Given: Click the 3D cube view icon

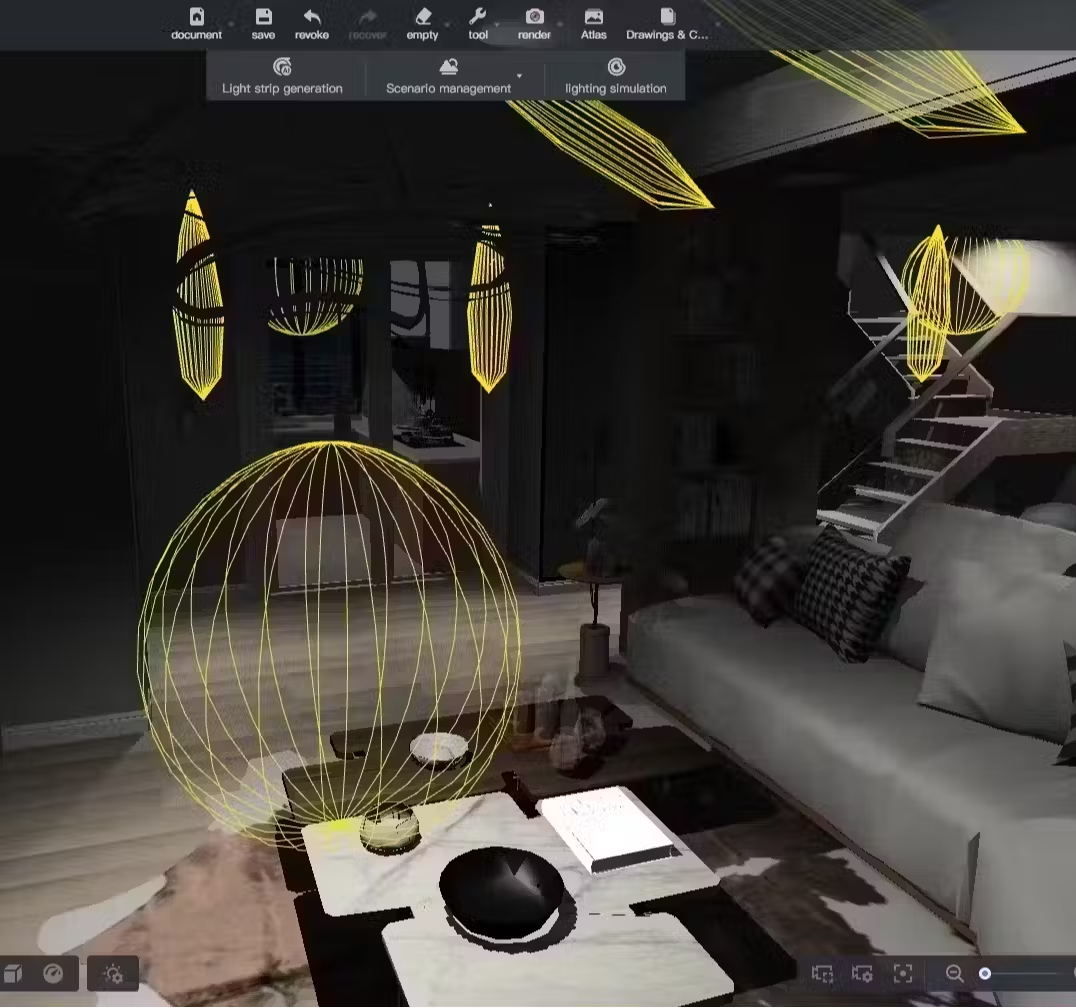Looking at the screenshot, I should point(13,973).
